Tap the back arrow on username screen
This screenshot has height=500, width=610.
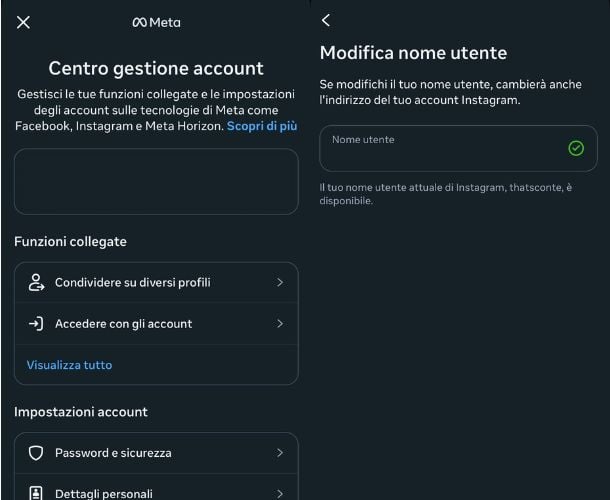pos(326,20)
